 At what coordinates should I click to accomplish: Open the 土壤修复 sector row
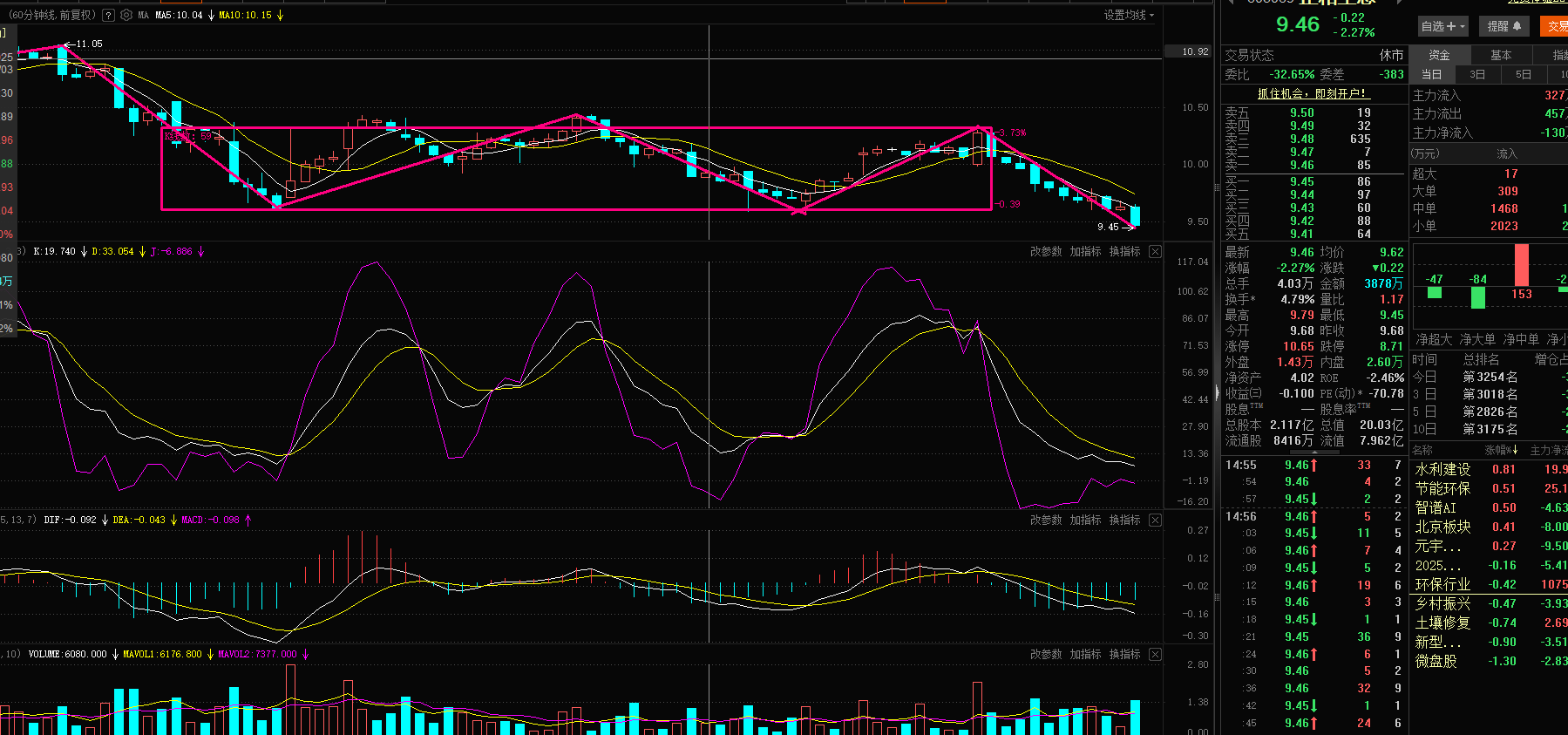pos(1490,623)
